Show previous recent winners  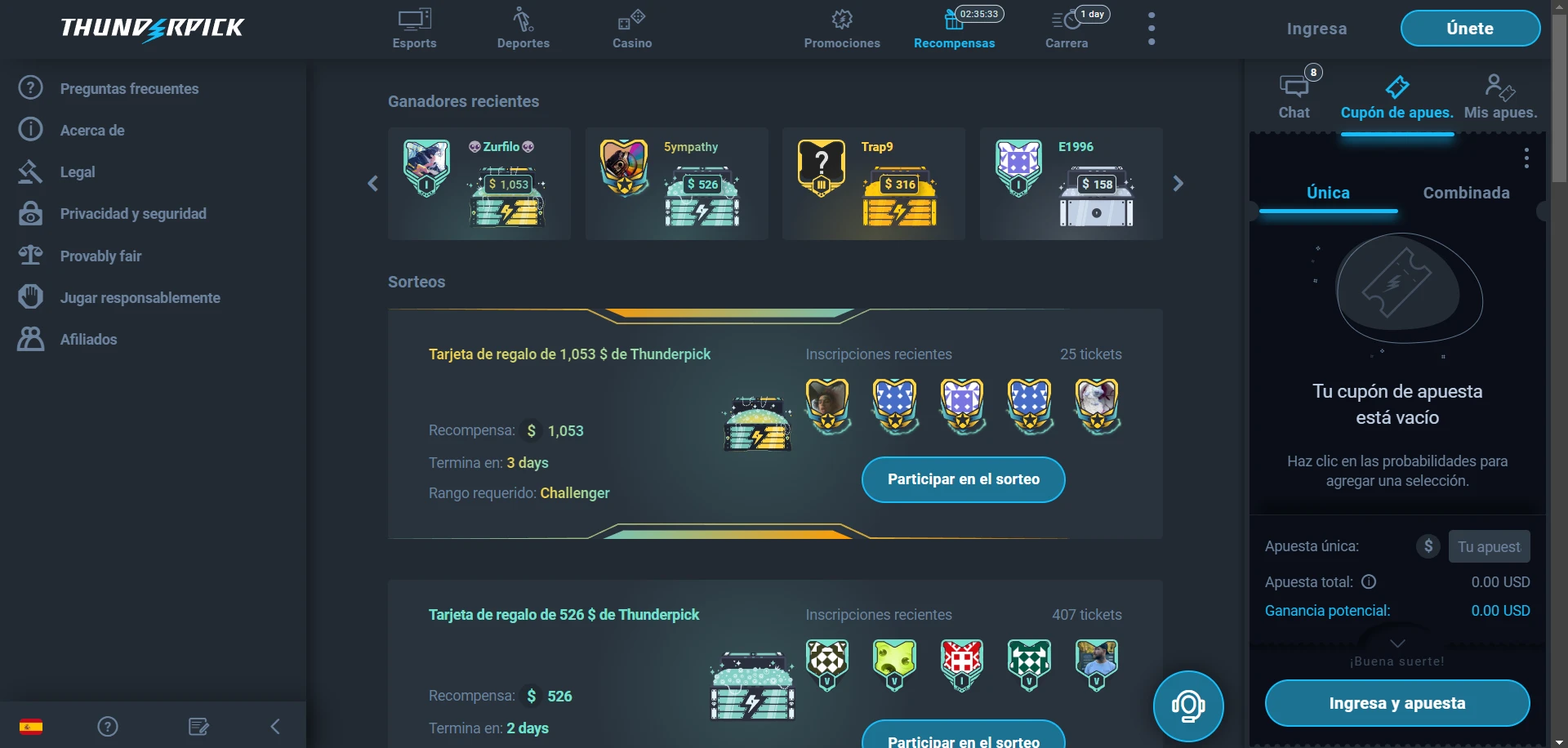[373, 184]
